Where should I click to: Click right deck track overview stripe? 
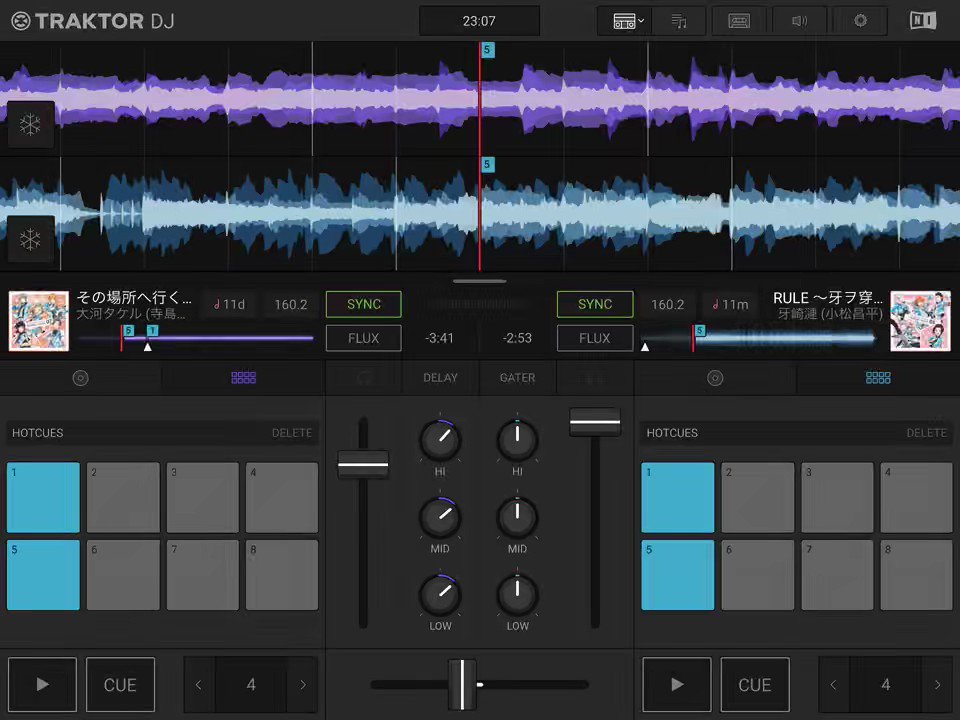(759, 338)
